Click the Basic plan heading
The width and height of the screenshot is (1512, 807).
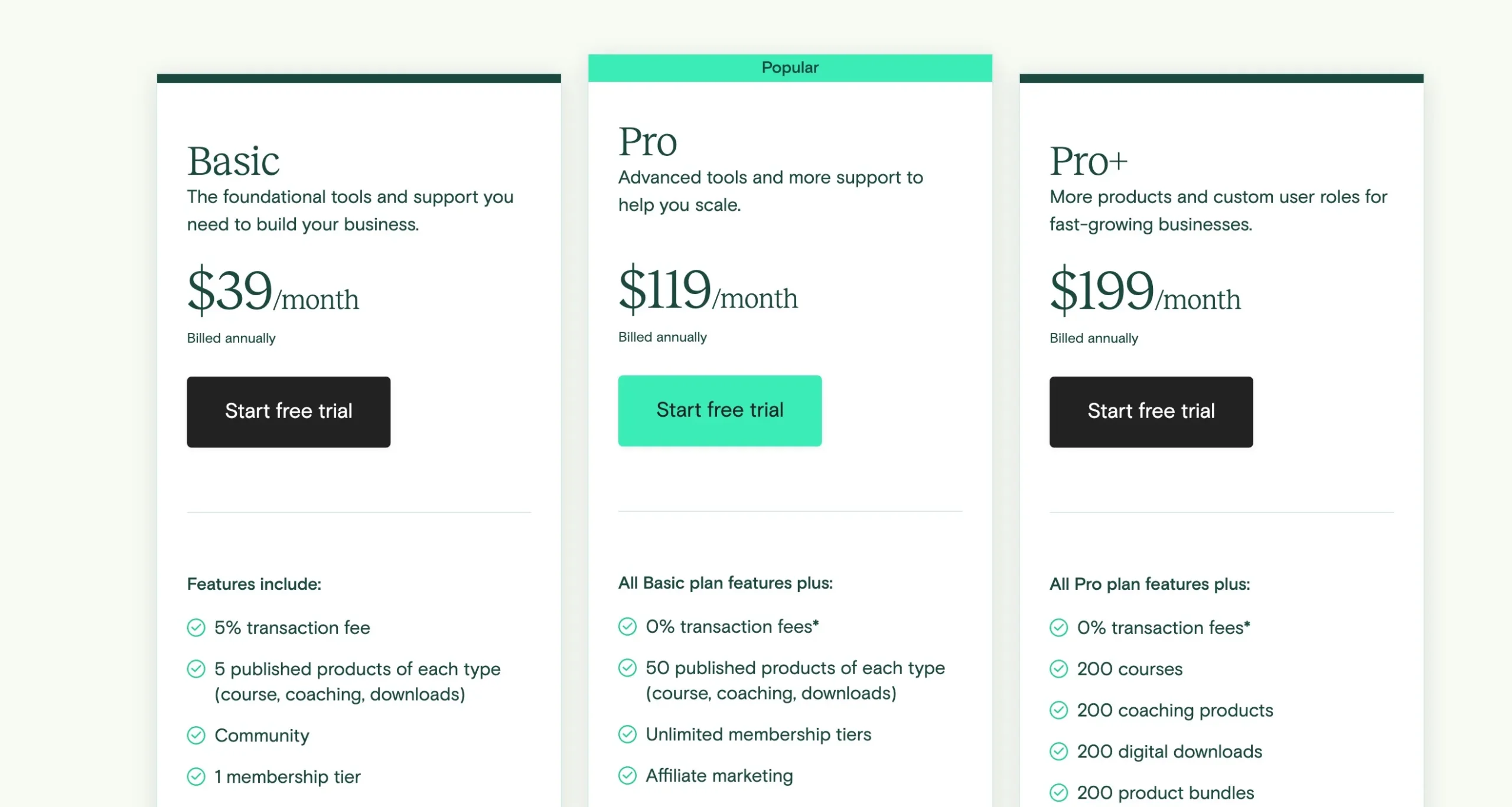coord(233,161)
